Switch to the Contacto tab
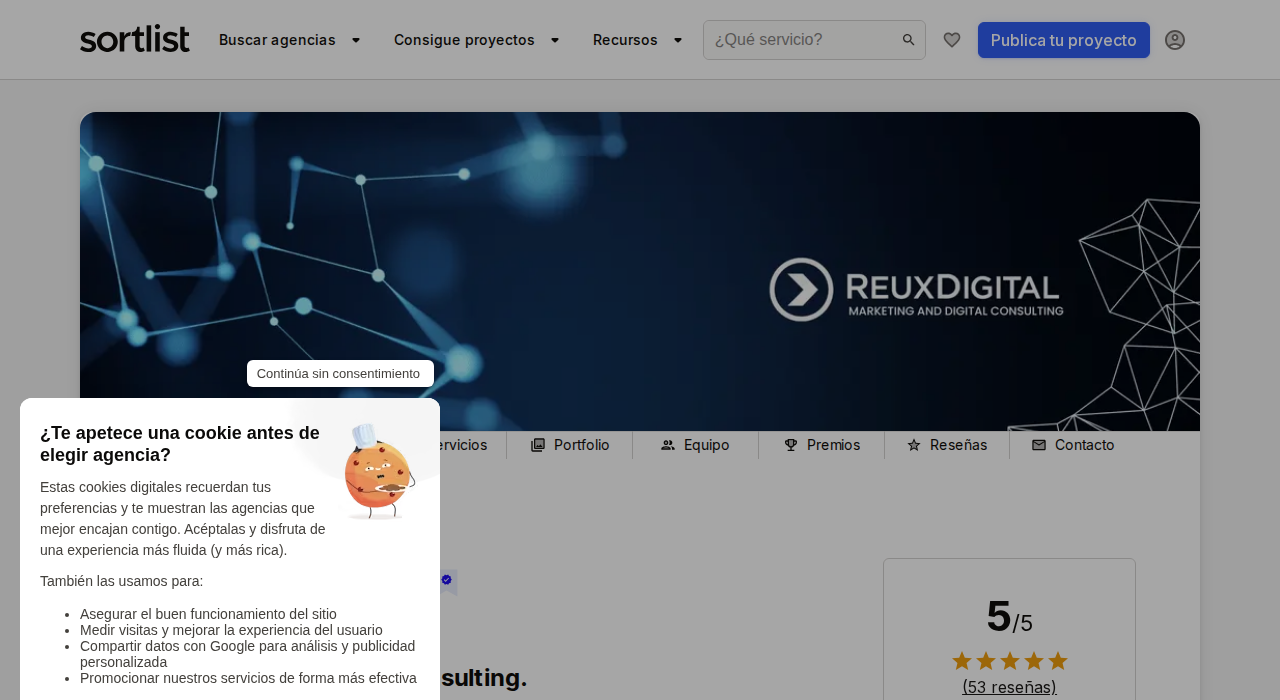 pos(1073,445)
